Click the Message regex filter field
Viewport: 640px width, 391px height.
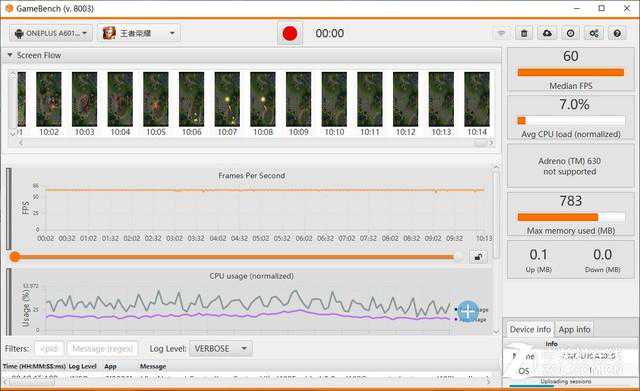point(102,349)
